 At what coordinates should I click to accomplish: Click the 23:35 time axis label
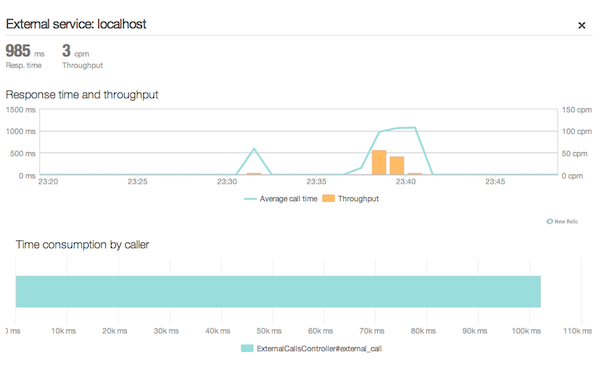[x=316, y=181]
